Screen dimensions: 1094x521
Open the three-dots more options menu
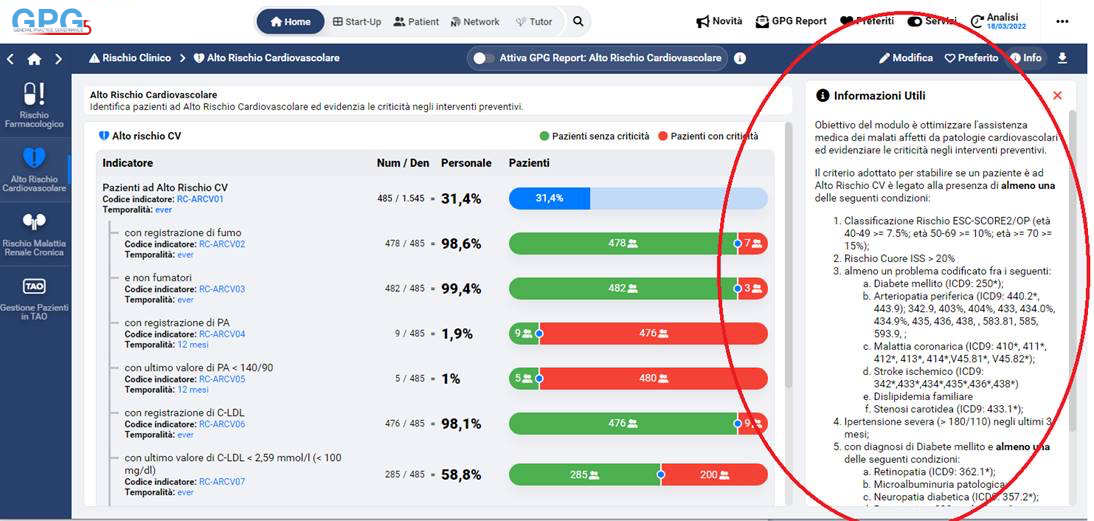(1062, 21)
